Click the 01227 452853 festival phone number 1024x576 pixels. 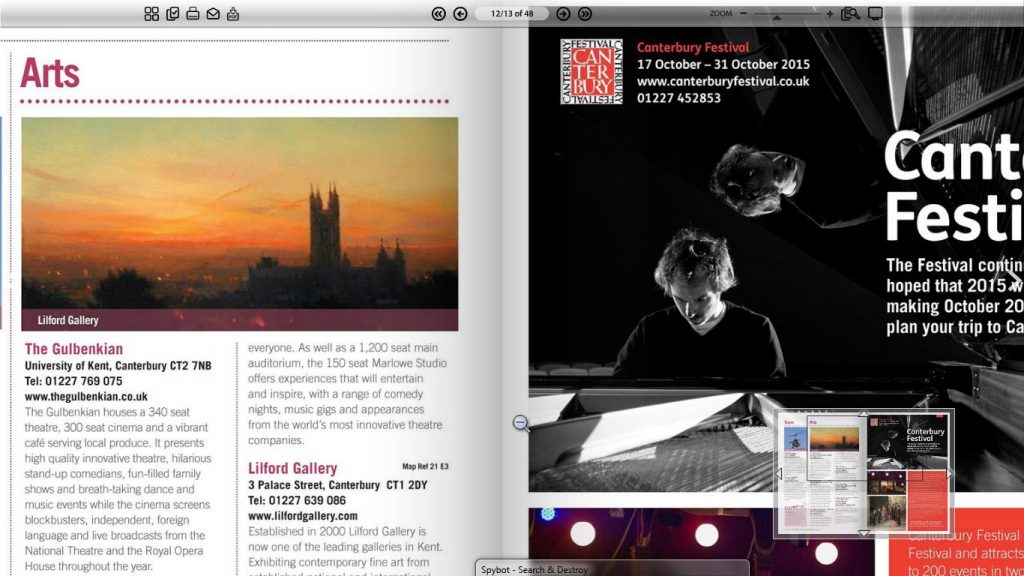click(x=679, y=98)
